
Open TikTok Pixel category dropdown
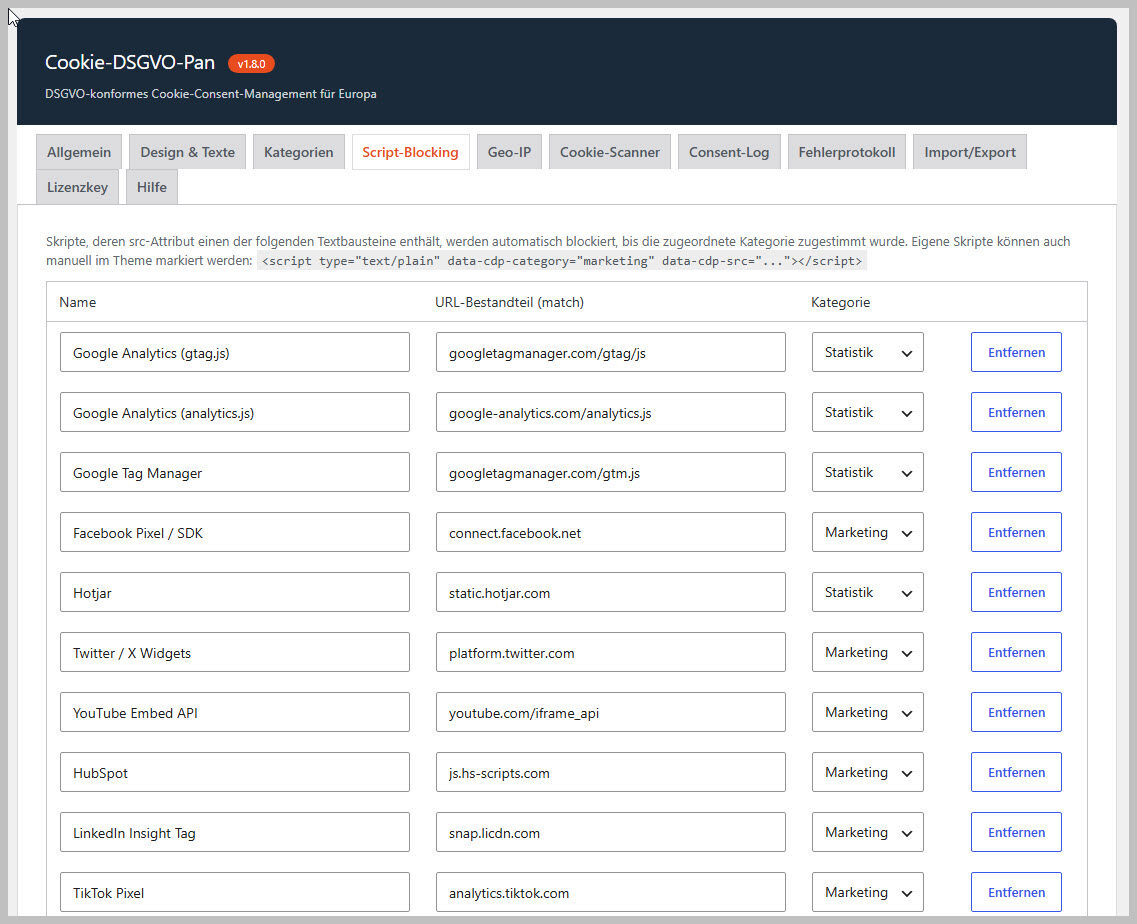click(x=867, y=892)
